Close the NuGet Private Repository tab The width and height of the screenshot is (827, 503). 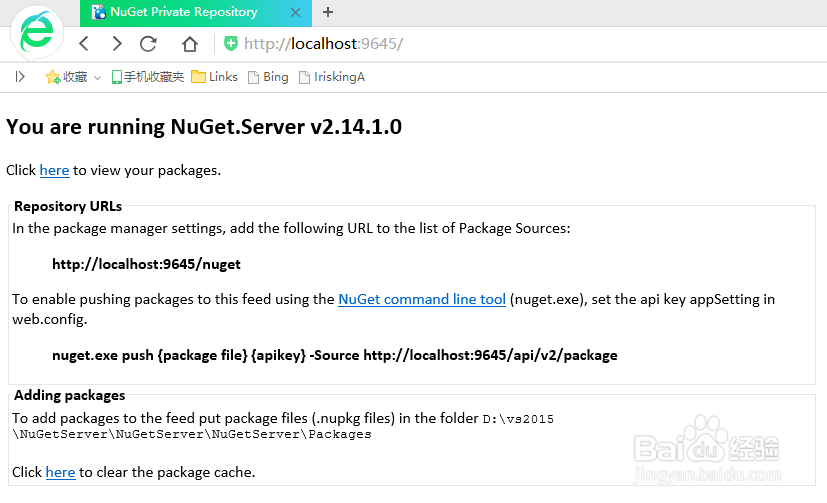point(295,12)
